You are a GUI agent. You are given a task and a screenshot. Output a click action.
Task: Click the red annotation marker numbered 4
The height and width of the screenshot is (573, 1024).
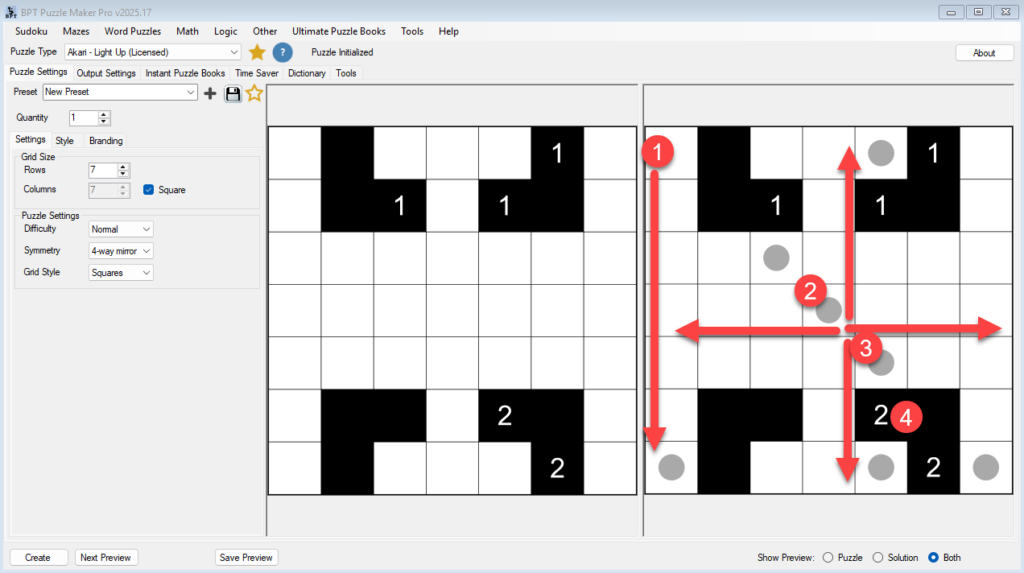coord(907,415)
